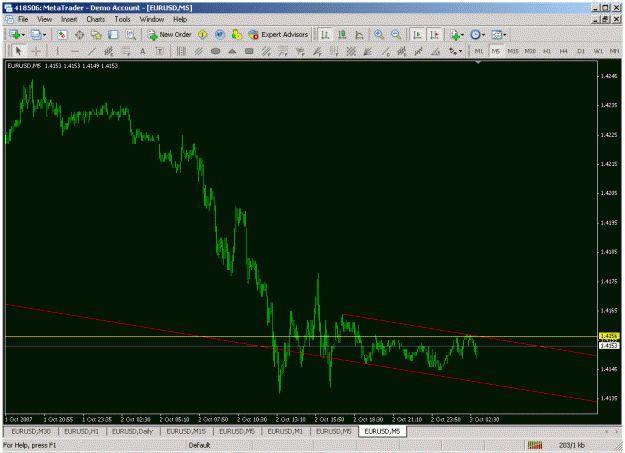Toggle the Terminal window icon
The image size is (625, 453).
click(113, 35)
